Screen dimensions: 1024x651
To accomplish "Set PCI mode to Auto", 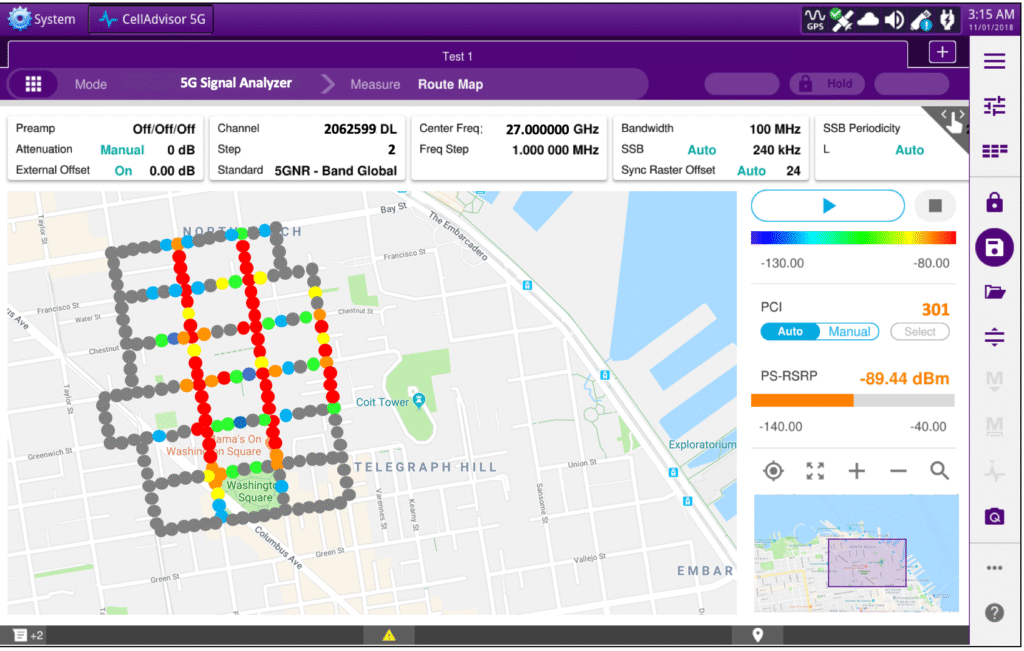I will click(x=789, y=332).
